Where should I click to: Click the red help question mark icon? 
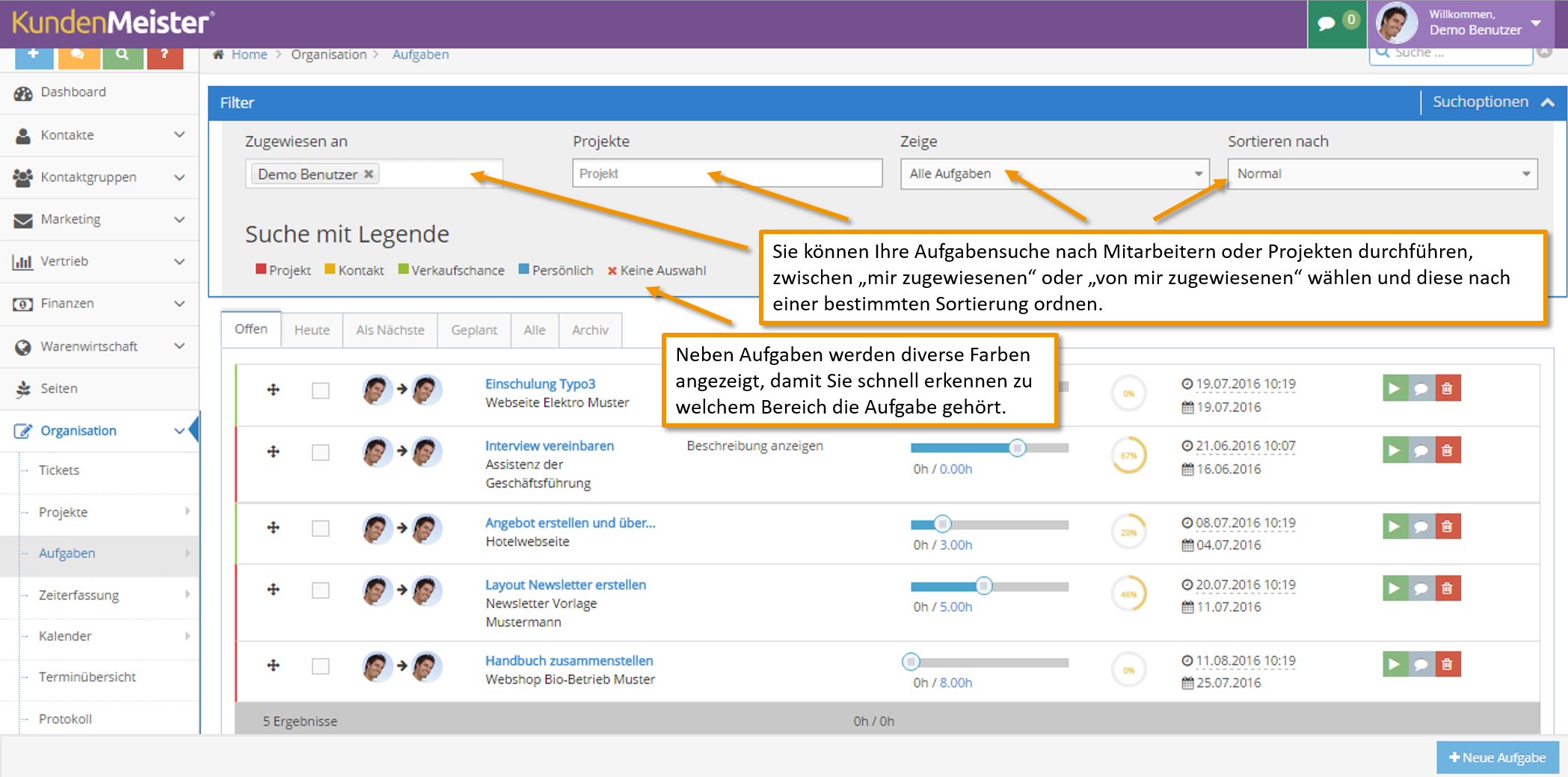[x=165, y=55]
